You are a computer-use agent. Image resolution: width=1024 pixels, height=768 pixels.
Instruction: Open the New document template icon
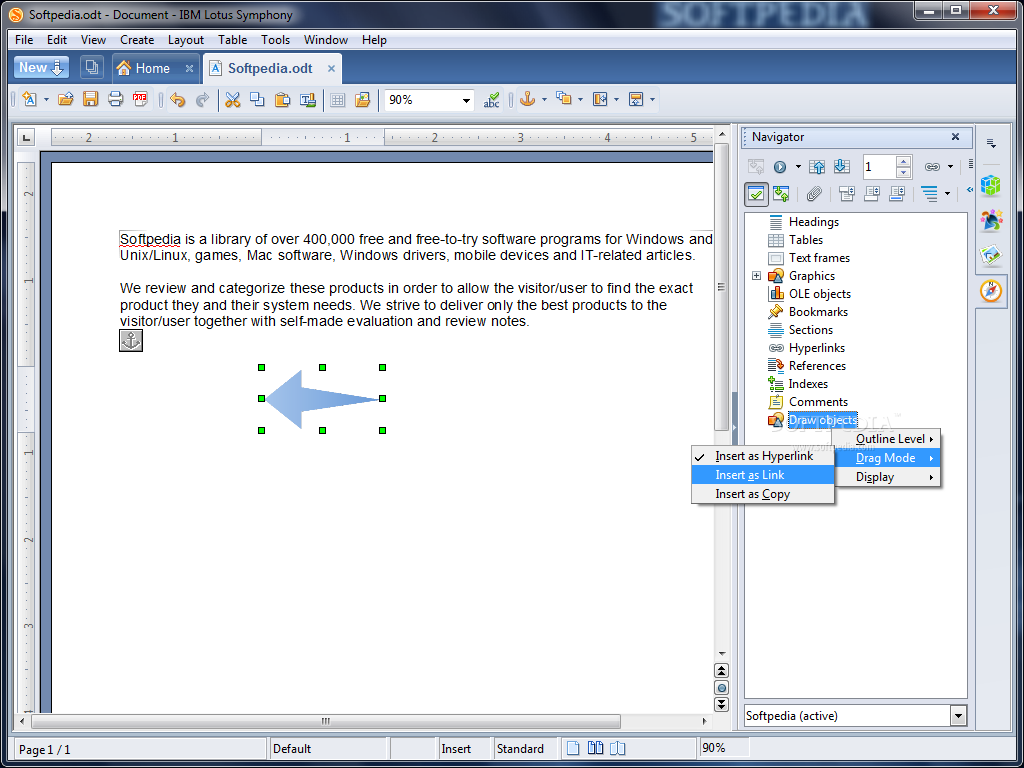click(29, 99)
